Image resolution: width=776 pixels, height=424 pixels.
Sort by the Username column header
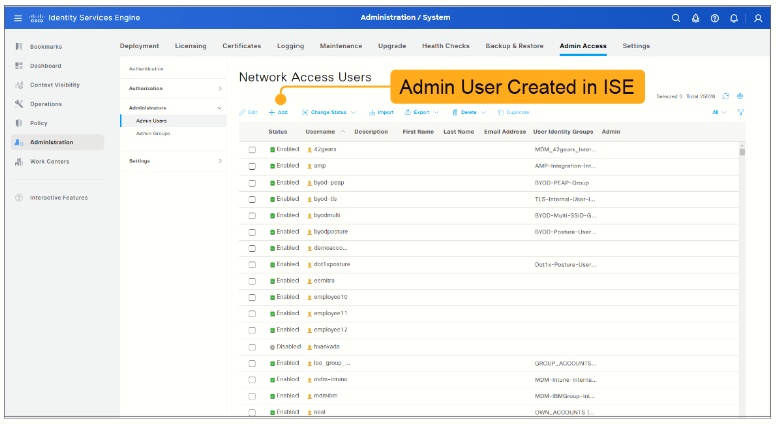(320, 132)
